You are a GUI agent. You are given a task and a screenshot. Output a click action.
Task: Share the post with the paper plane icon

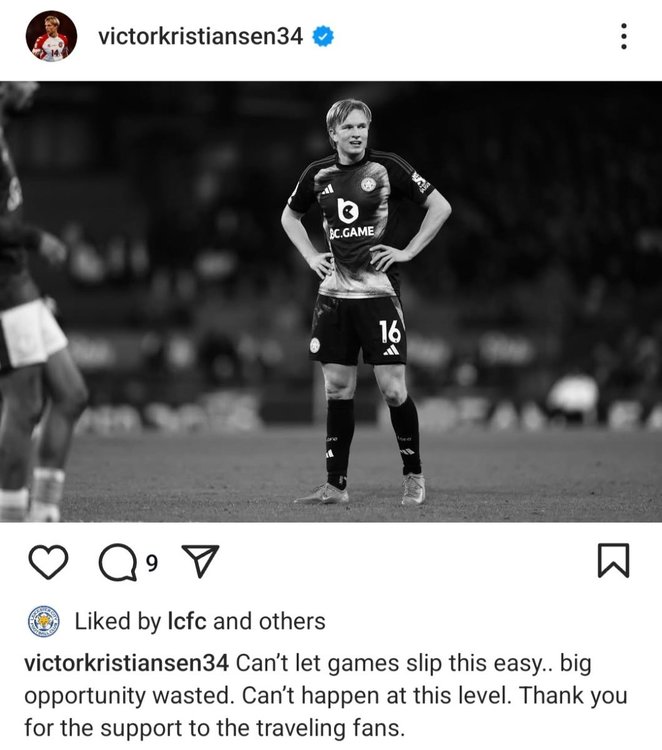201,561
